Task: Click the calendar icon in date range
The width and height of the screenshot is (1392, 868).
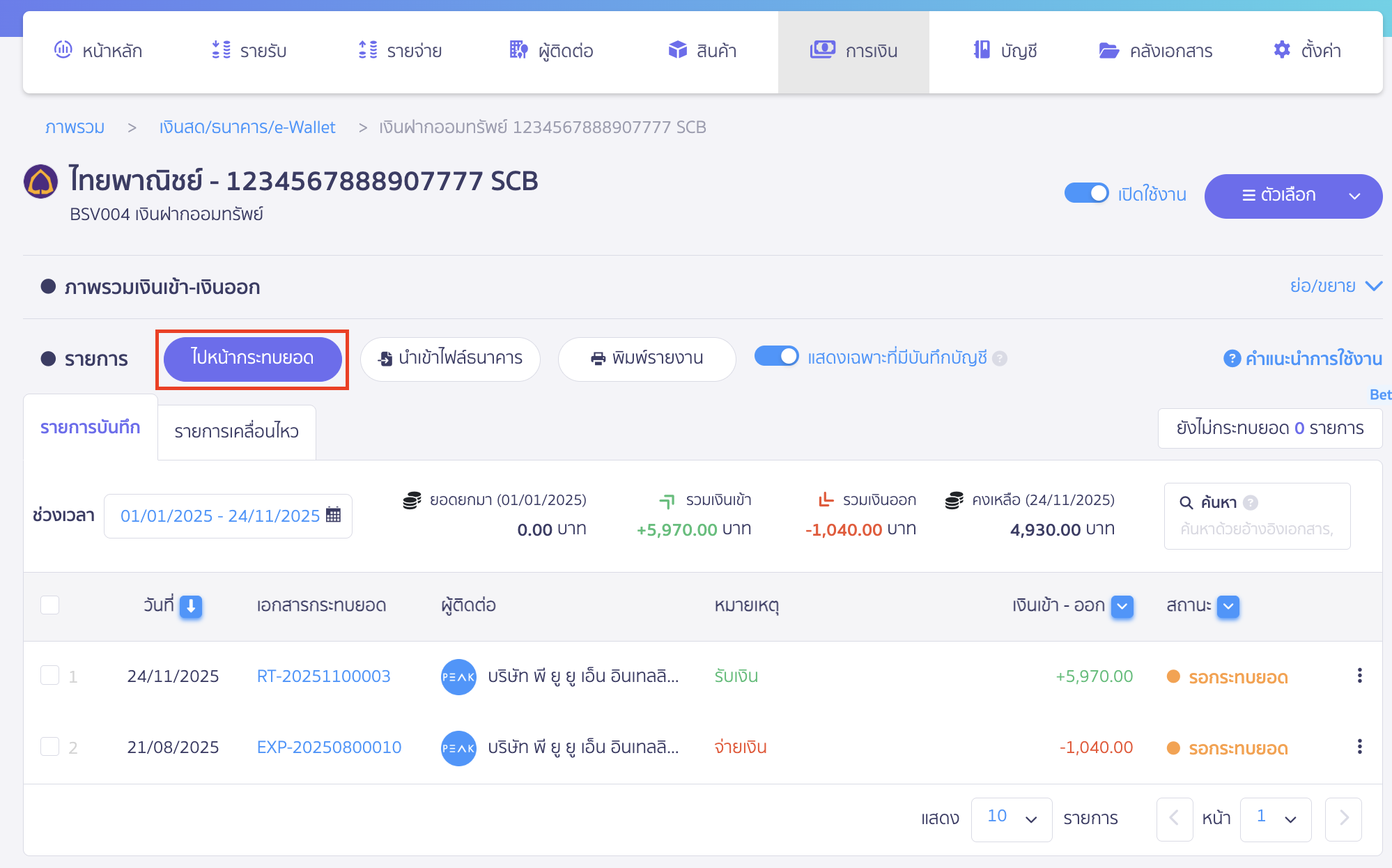Action: coord(334,515)
